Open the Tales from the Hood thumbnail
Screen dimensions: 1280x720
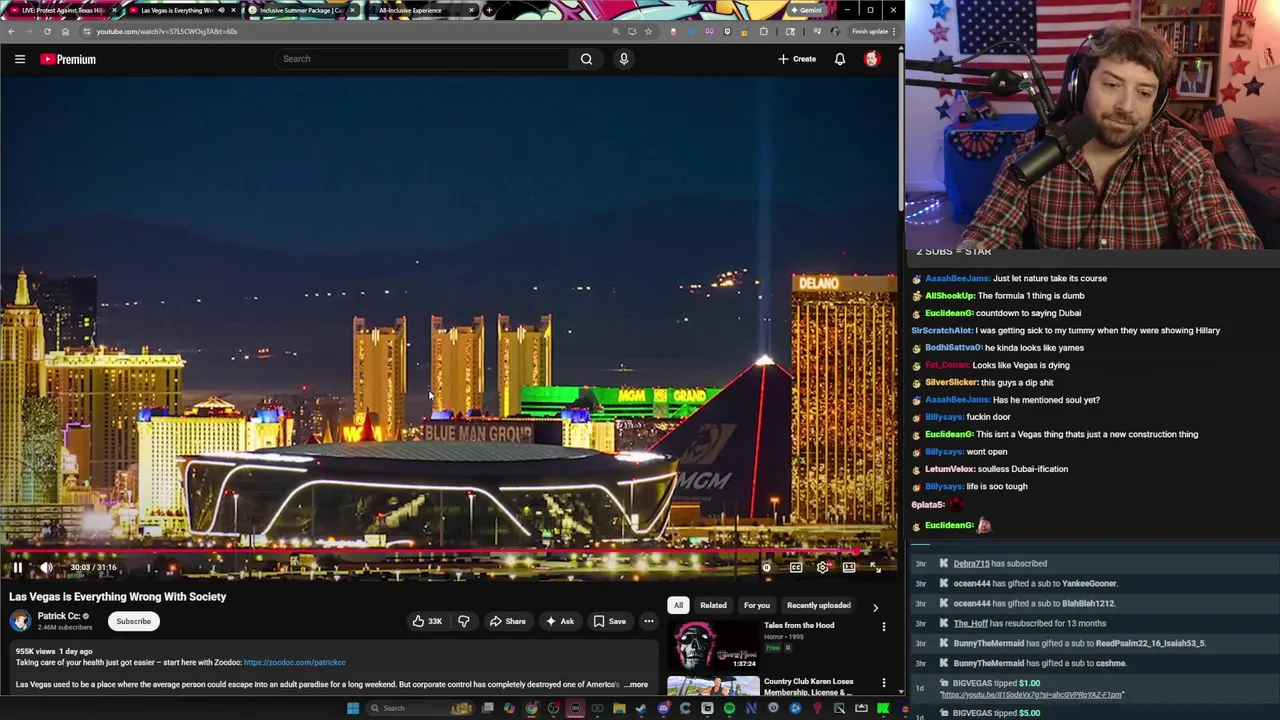tap(713, 645)
